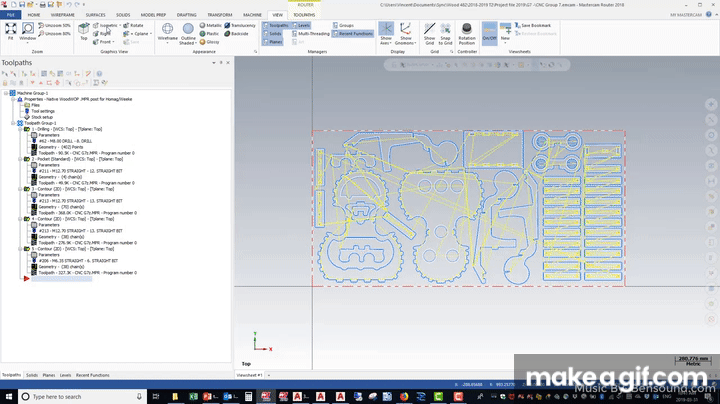Click the Windows Start button

[9, 397]
